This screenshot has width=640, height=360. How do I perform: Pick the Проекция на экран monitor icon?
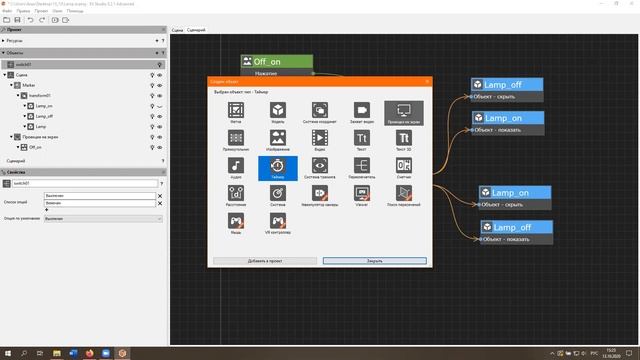(404, 113)
